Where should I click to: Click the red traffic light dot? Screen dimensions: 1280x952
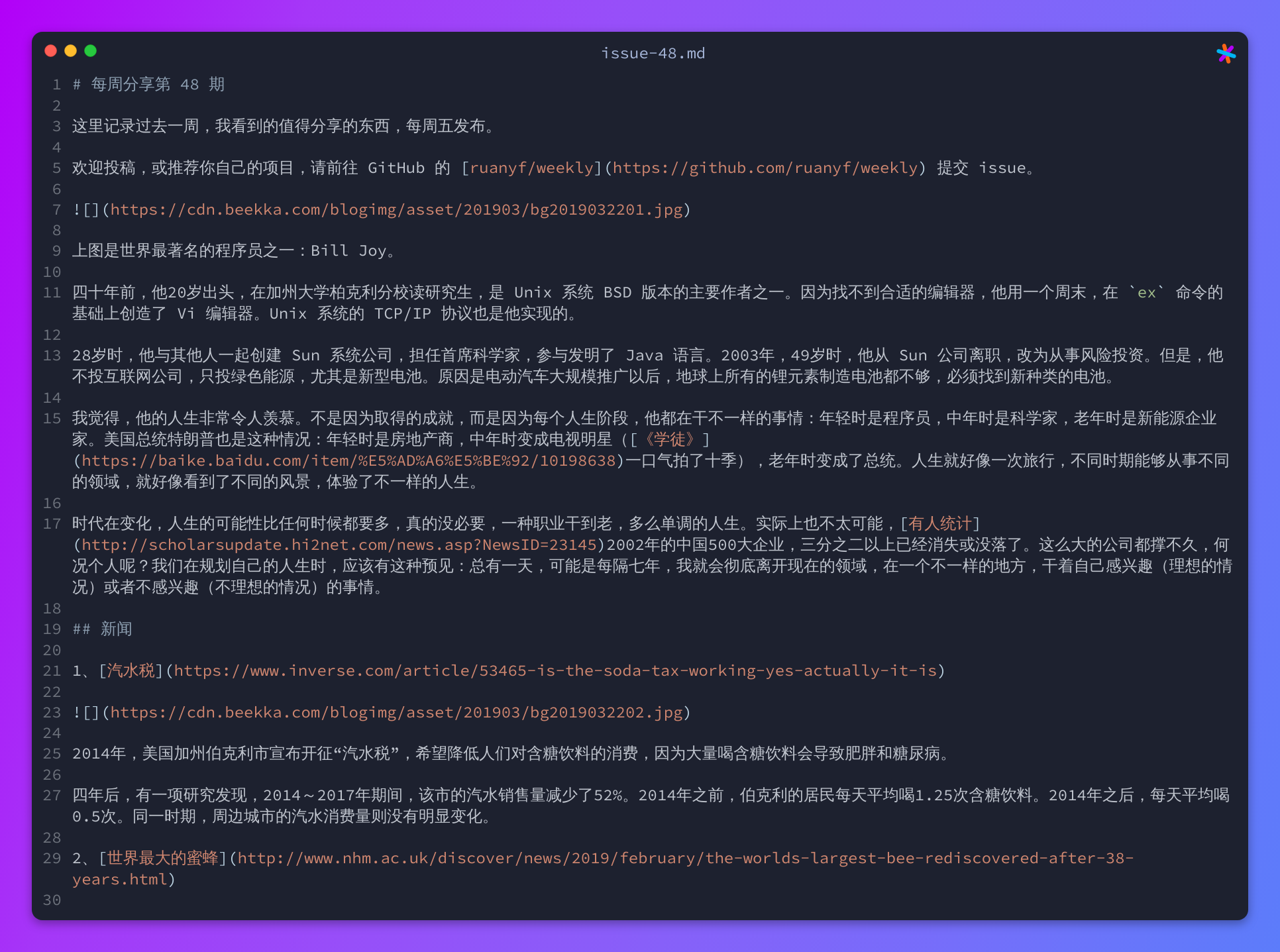pos(50,50)
